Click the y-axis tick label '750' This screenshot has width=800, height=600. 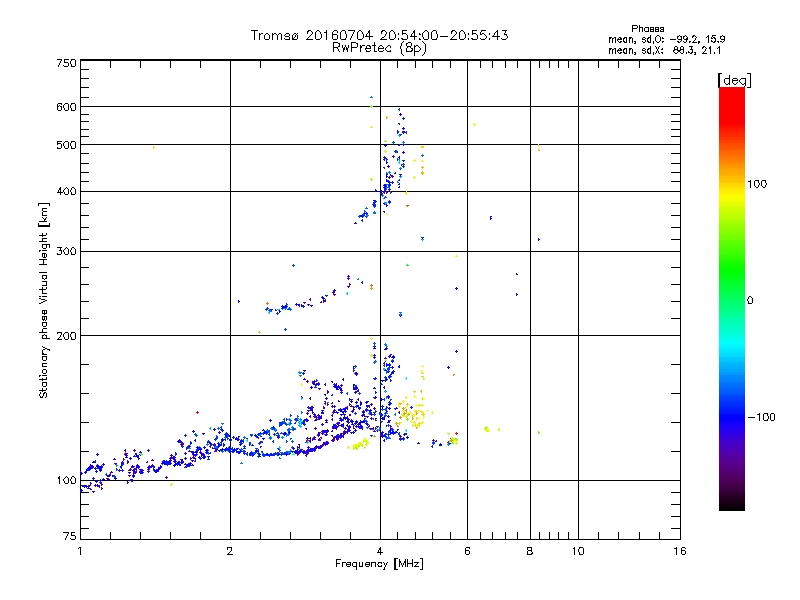66,63
